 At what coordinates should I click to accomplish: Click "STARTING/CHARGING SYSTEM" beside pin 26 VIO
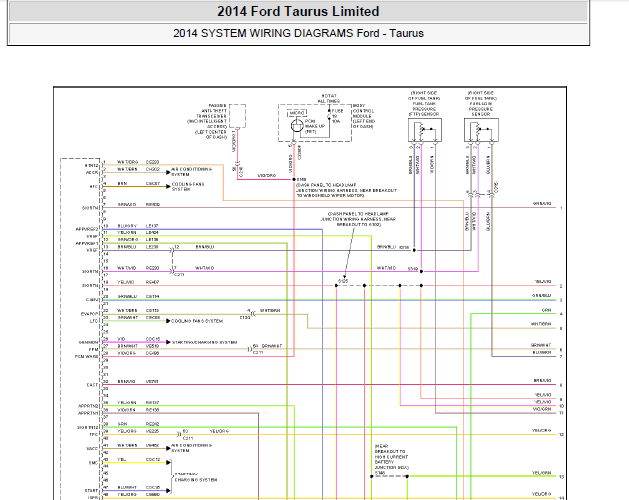point(204,342)
